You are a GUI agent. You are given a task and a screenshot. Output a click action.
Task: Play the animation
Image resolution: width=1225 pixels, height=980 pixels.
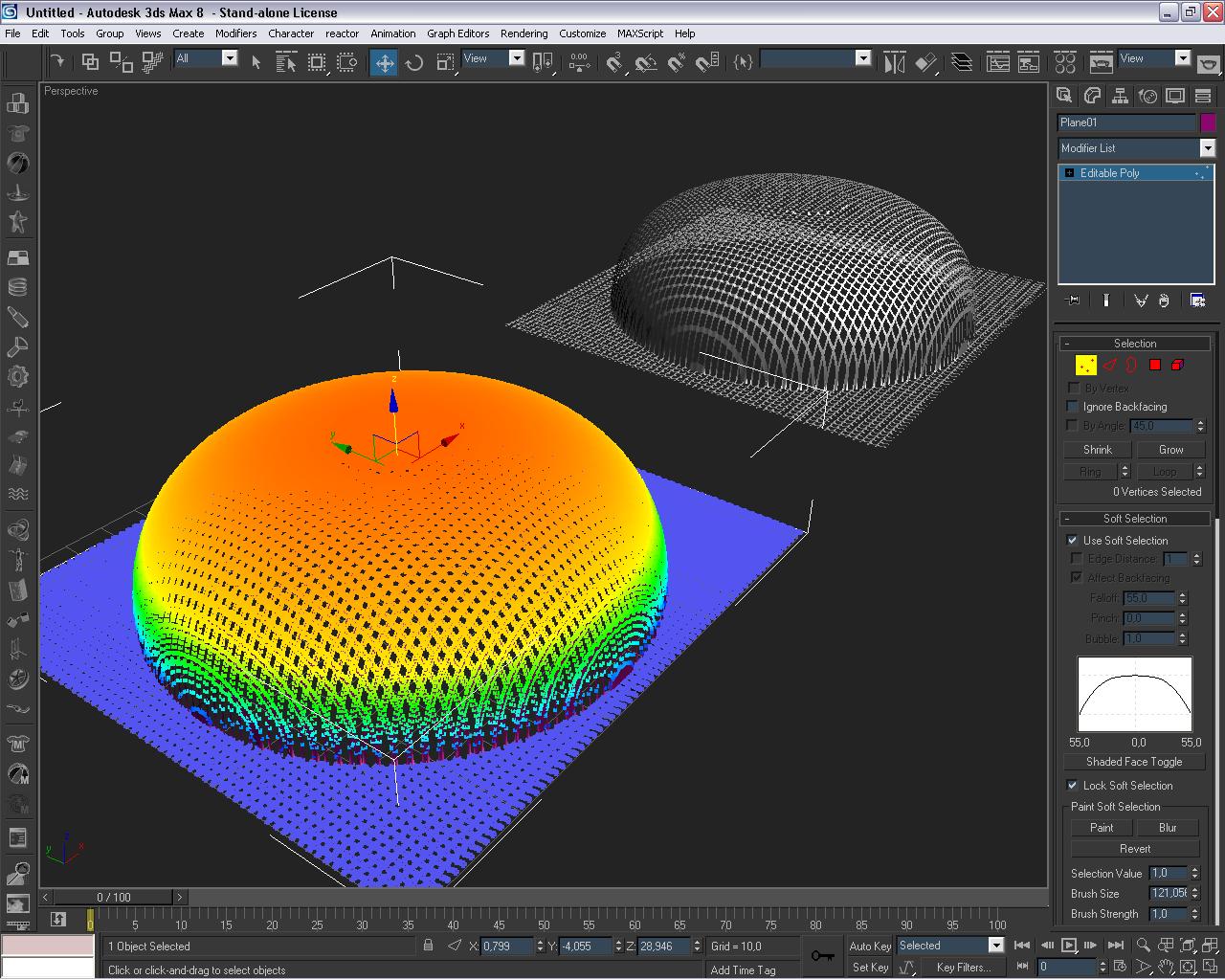pyautogui.click(x=1069, y=946)
